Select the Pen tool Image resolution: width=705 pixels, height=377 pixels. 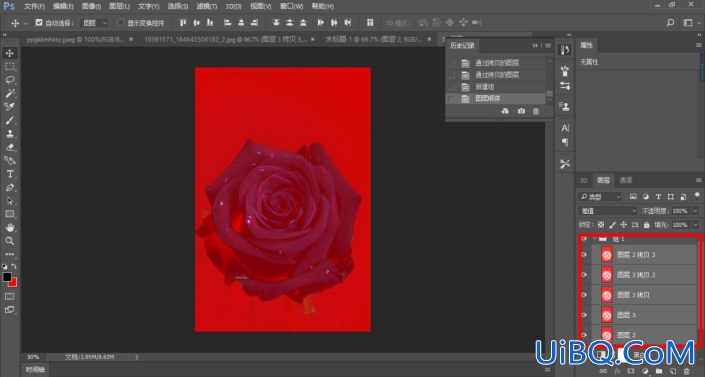[9, 187]
